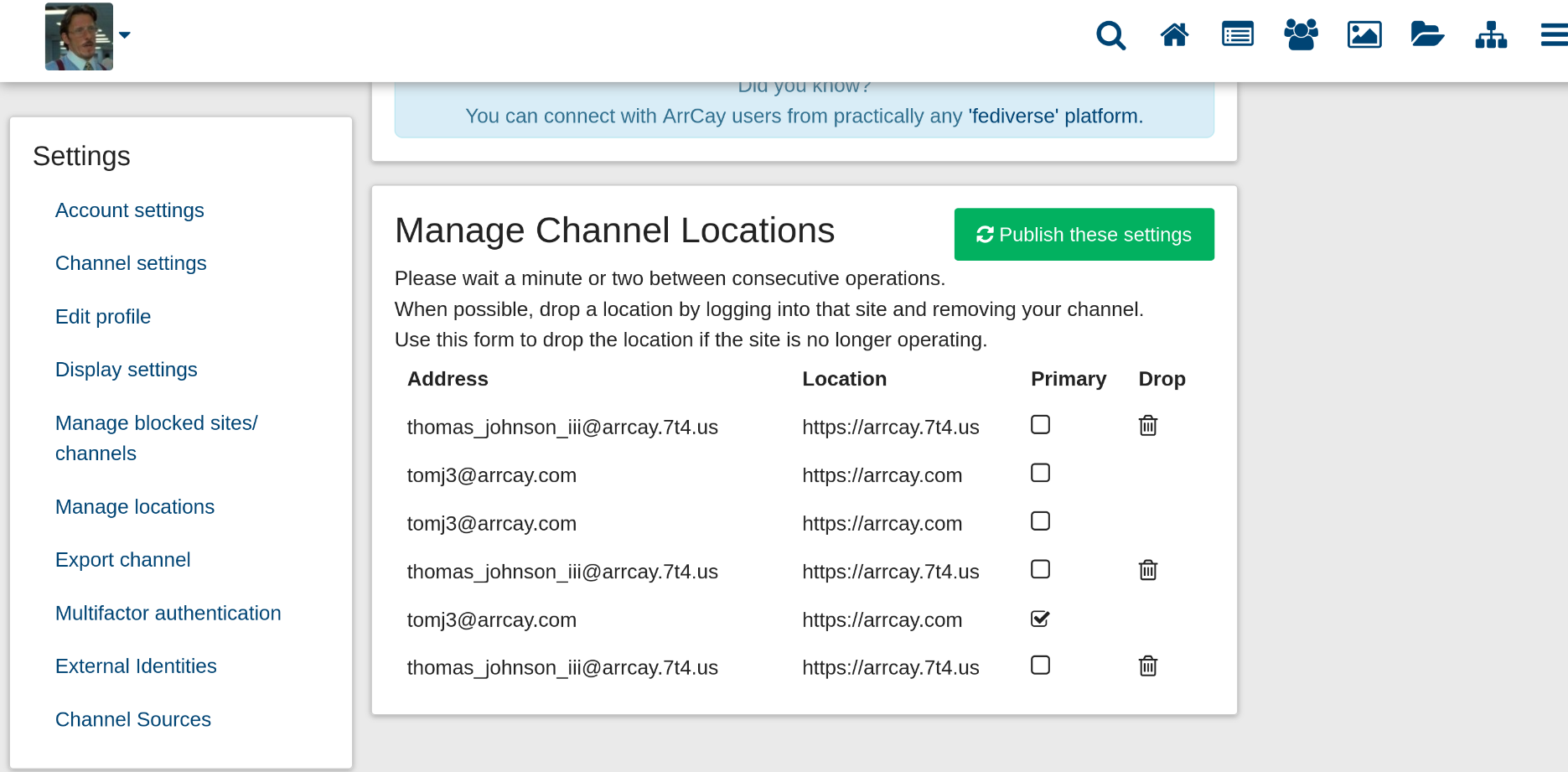Check Primary for first thomas_johnson_iii row

tap(1040, 425)
